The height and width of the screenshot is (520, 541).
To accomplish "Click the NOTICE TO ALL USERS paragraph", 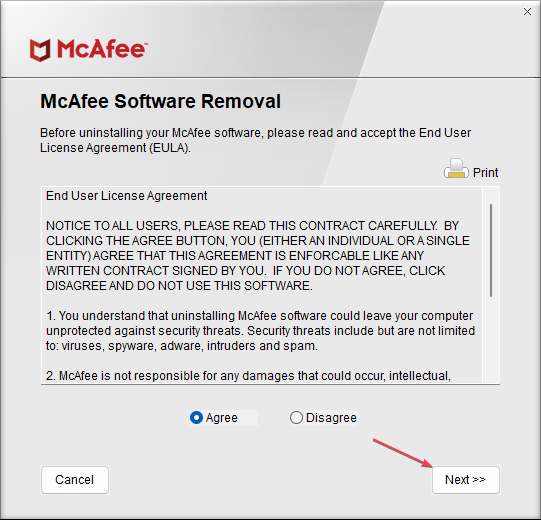I will tap(258, 256).
